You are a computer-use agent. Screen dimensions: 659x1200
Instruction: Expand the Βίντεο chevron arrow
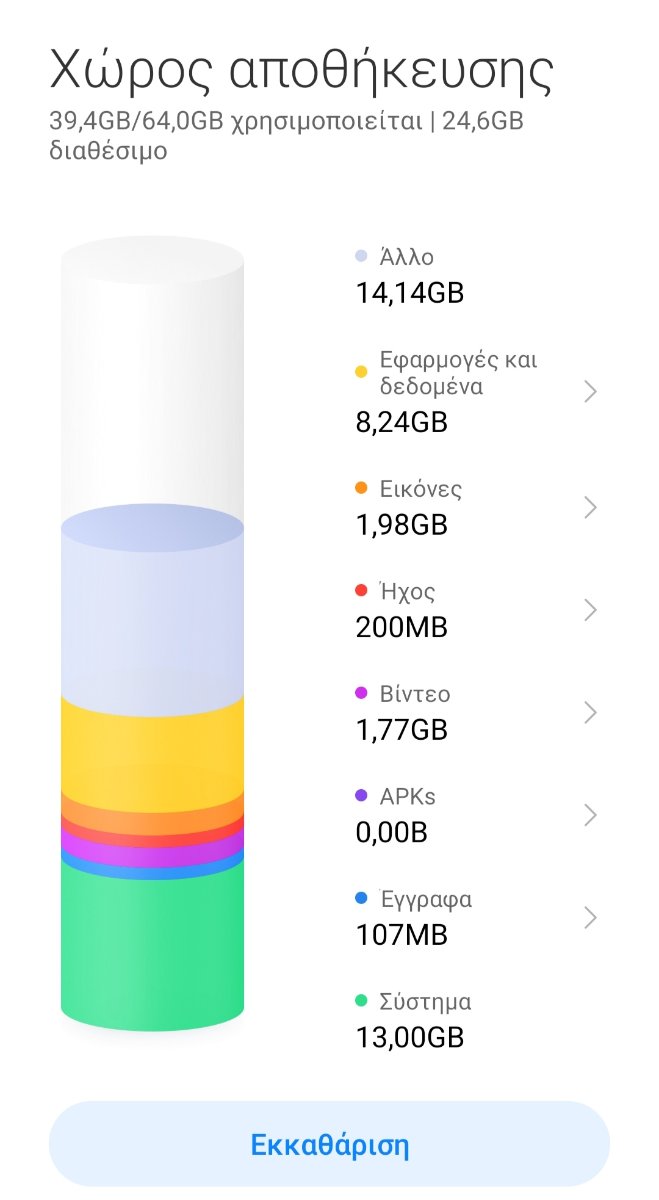tap(590, 713)
